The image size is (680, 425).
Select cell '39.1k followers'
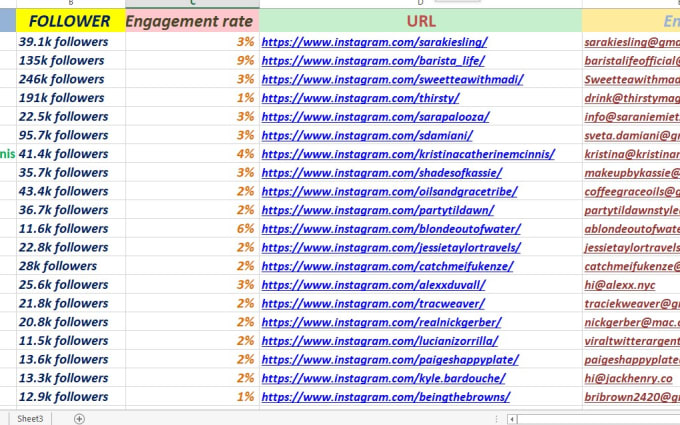coord(71,42)
